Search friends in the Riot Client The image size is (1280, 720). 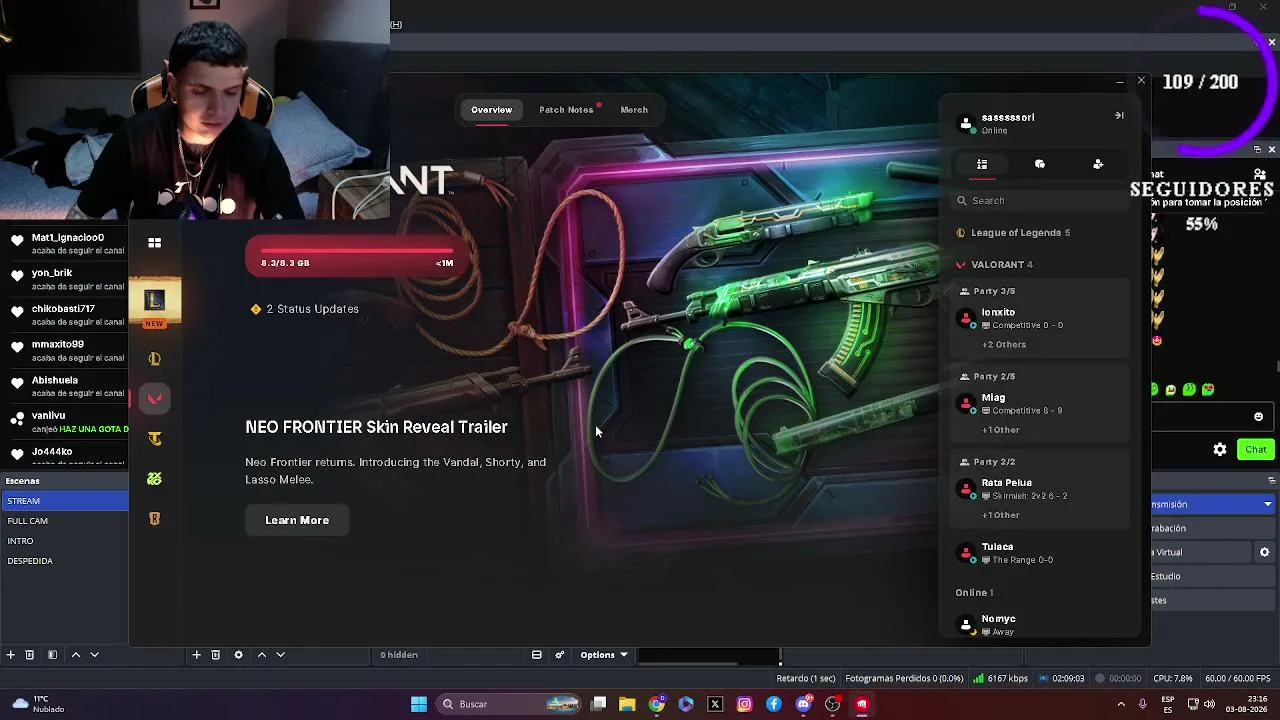point(1040,201)
